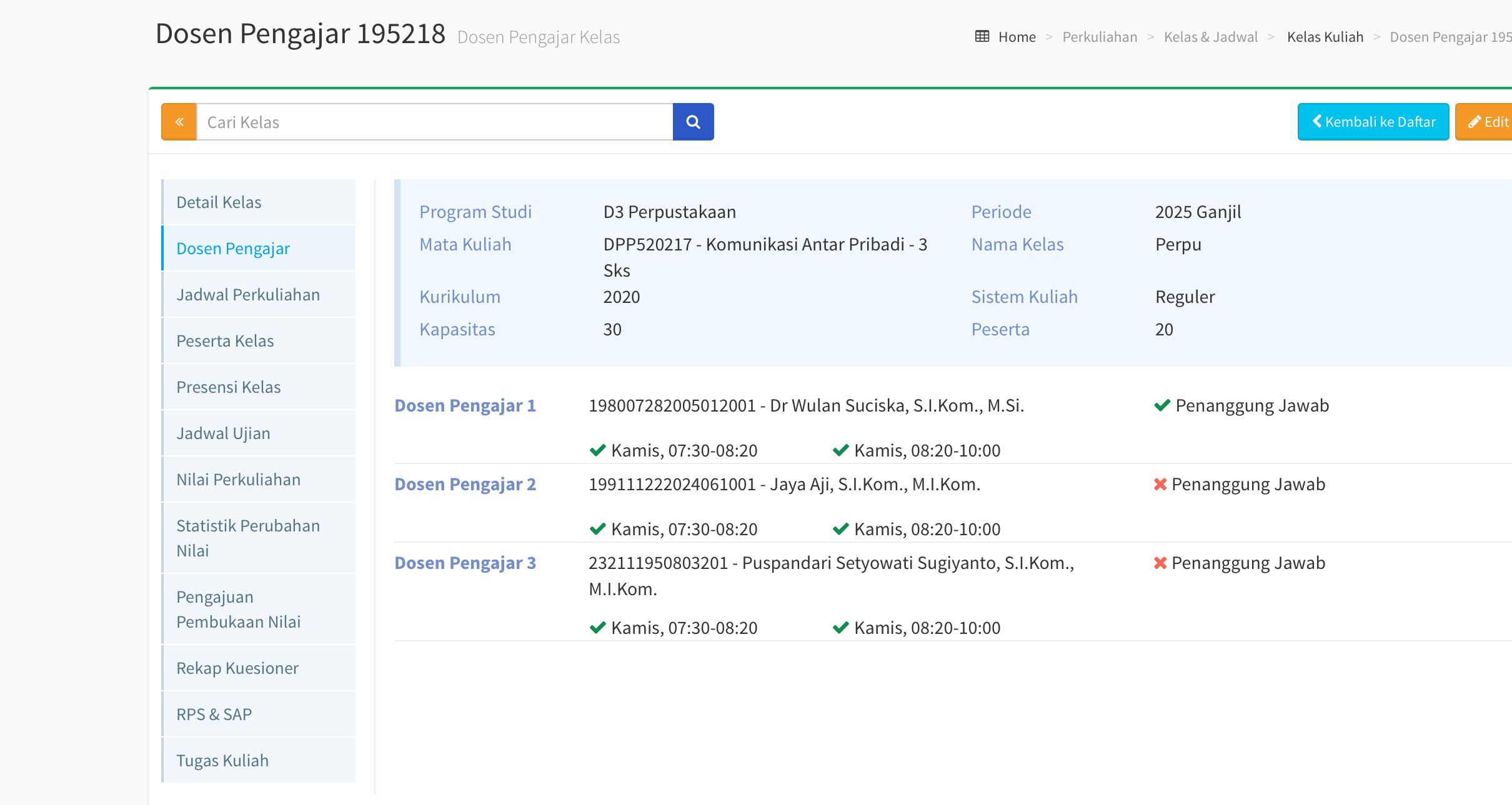Click the orange double-chevron collapse button

click(x=179, y=122)
